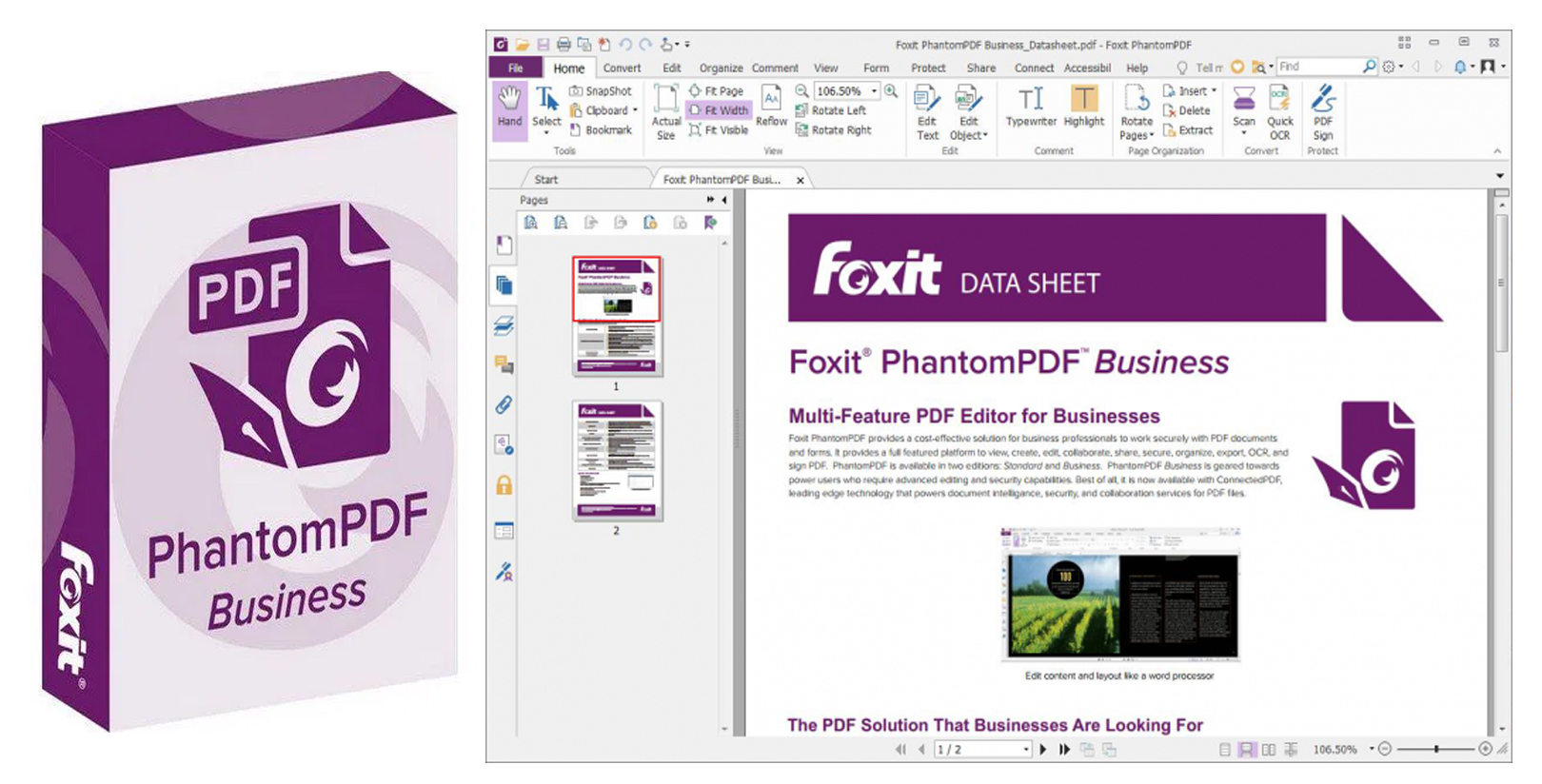Click the Save icon in quick access toolbar
1542x784 pixels.
point(543,45)
